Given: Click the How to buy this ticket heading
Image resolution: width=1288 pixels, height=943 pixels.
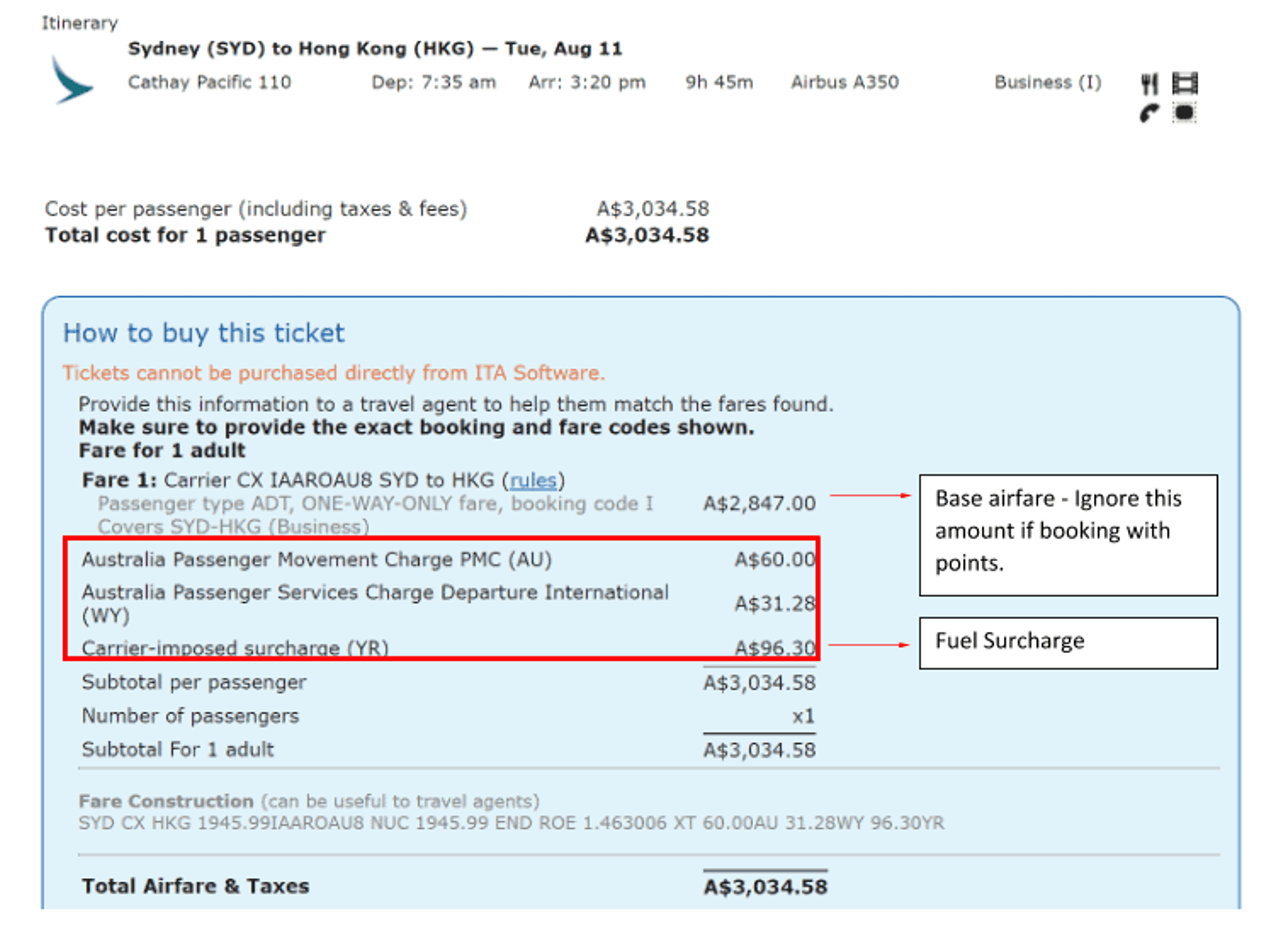Looking at the screenshot, I should (204, 333).
